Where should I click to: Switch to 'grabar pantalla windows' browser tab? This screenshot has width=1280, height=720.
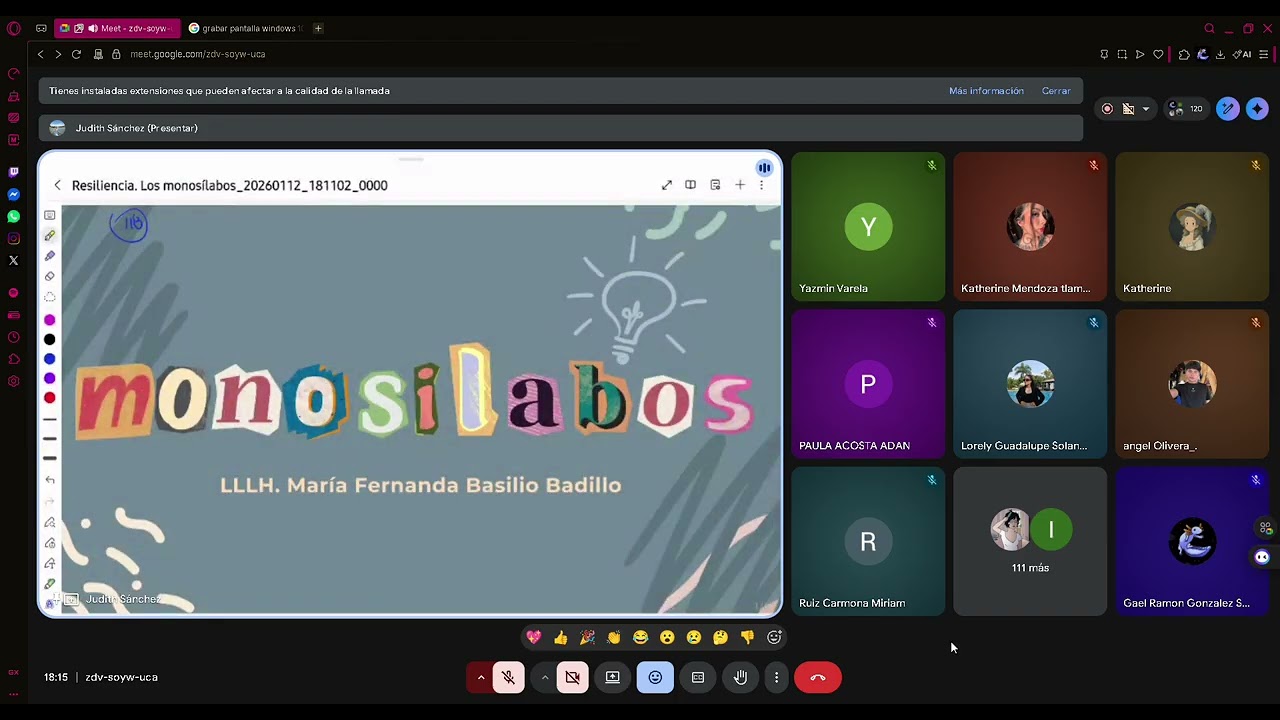tap(245, 28)
